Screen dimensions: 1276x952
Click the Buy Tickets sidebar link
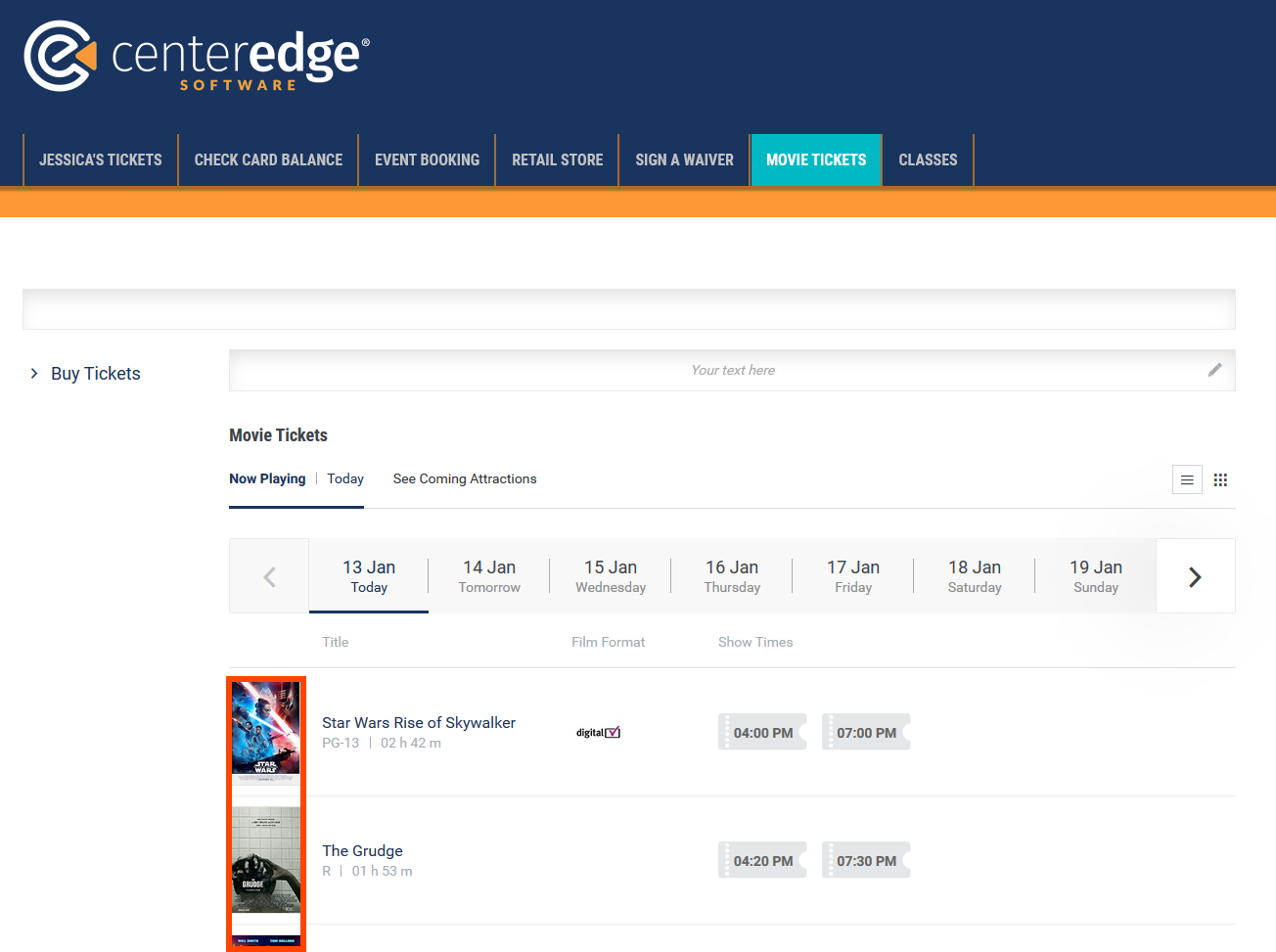pyautogui.click(x=96, y=374)
